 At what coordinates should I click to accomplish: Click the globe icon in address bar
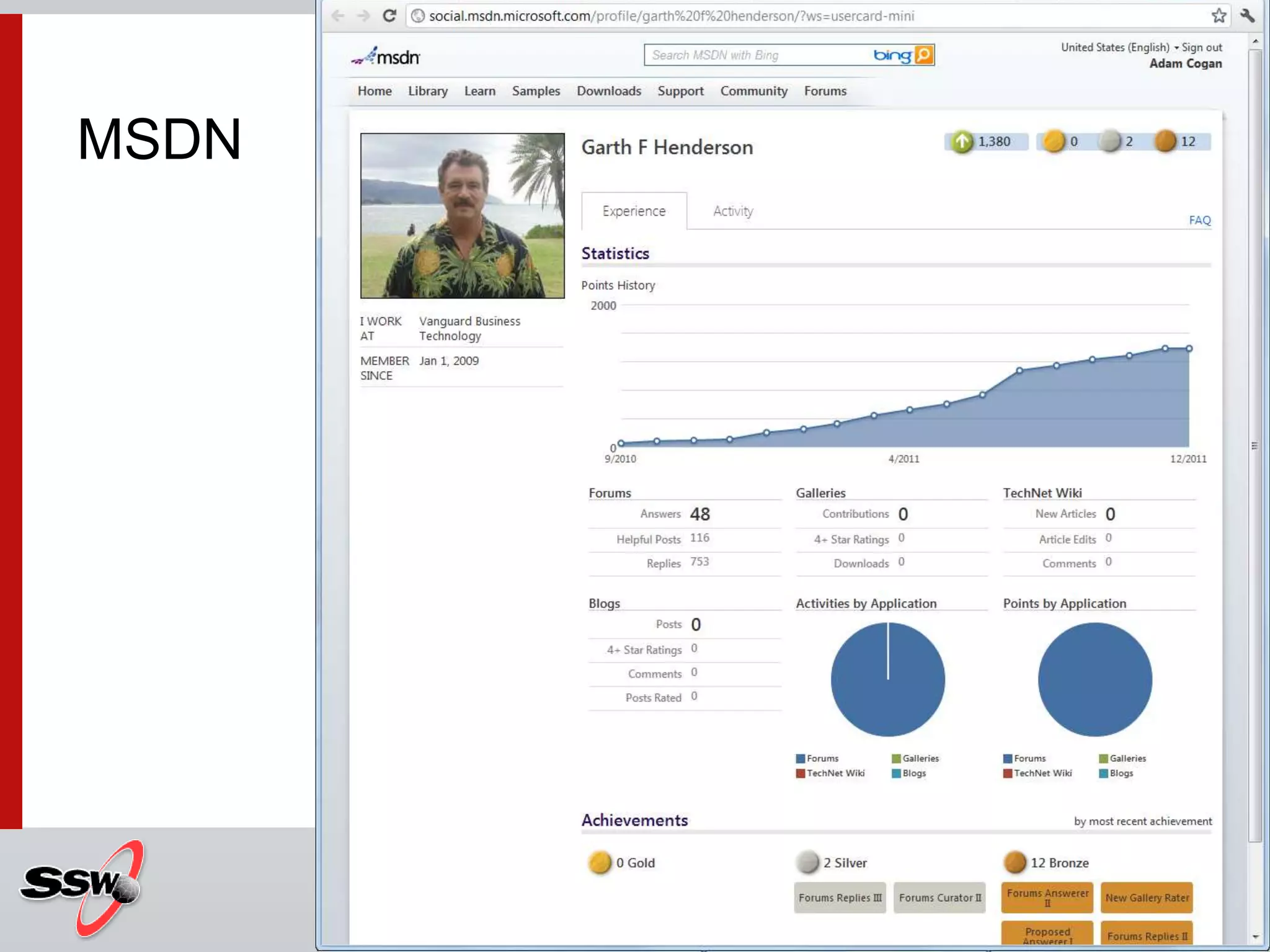click(x=418, y=16)
